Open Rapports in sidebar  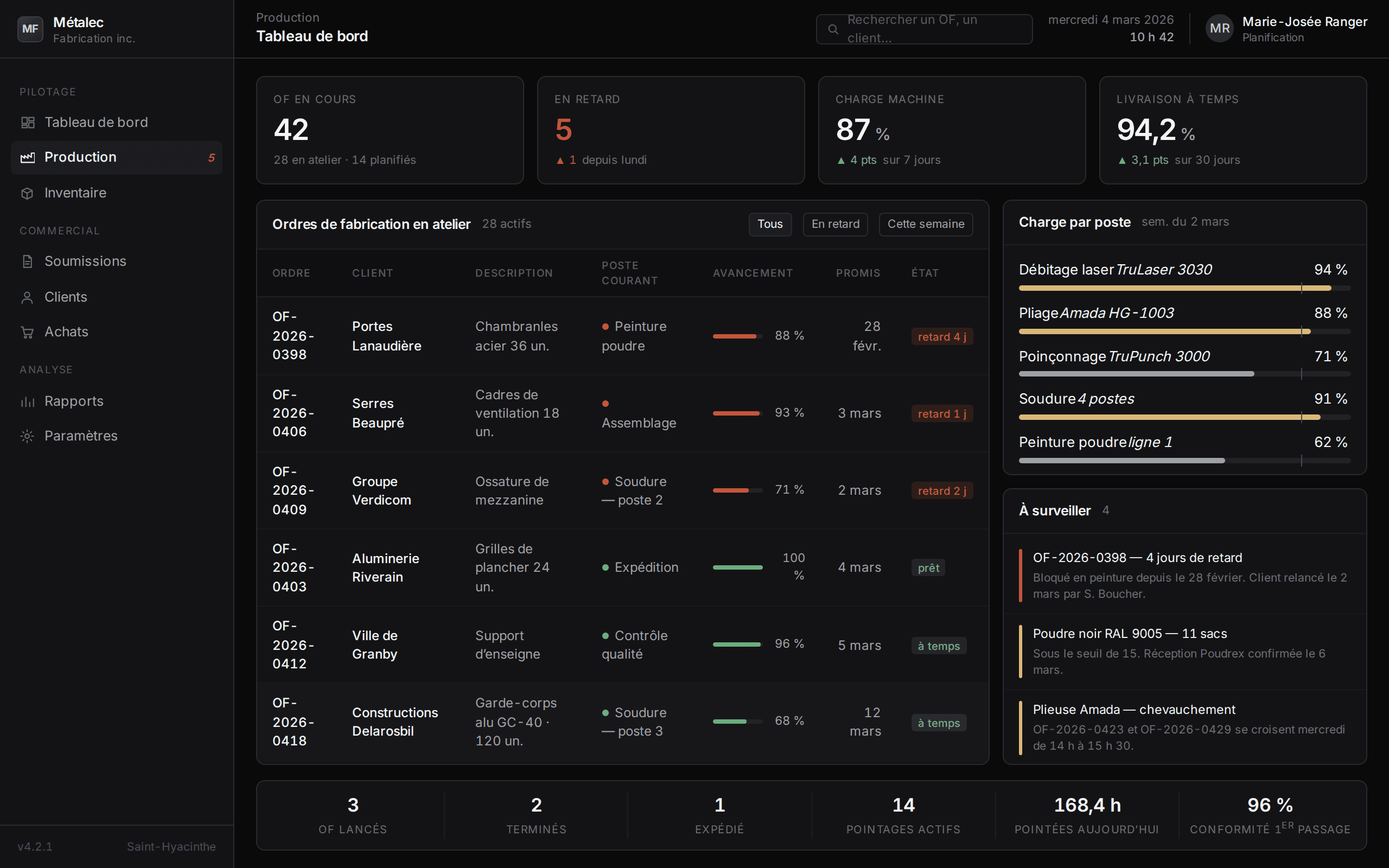[x=117, y=401]
